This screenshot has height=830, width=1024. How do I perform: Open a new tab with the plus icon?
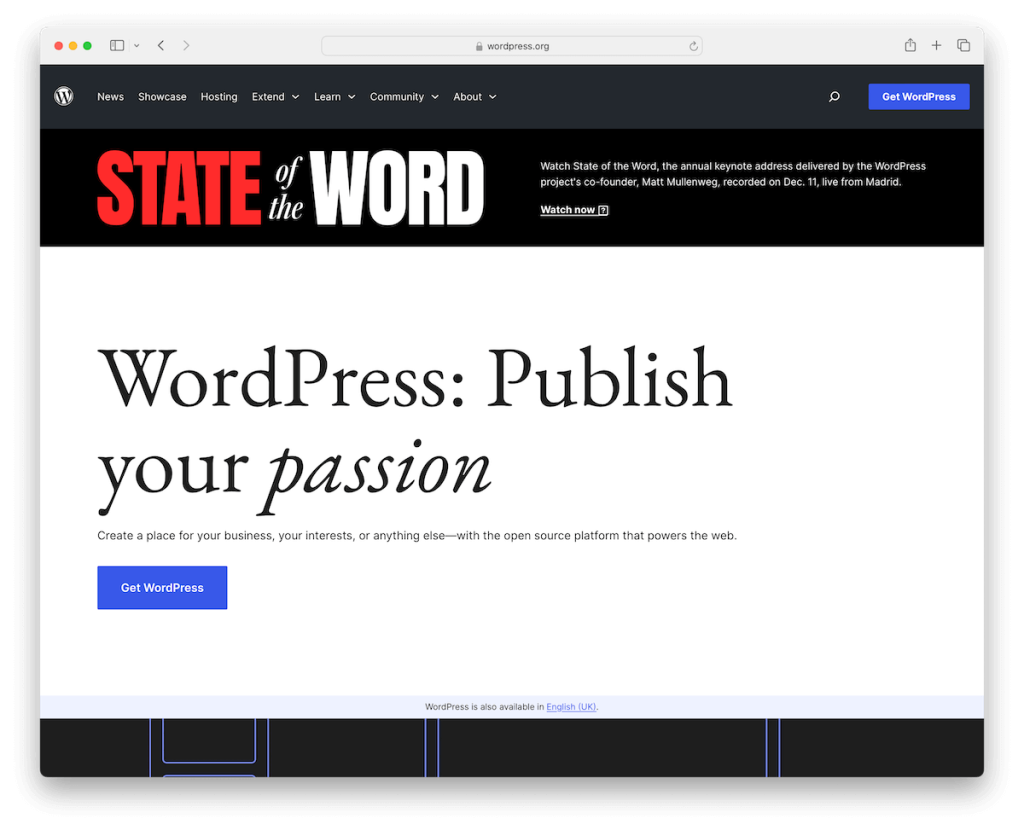936,45
